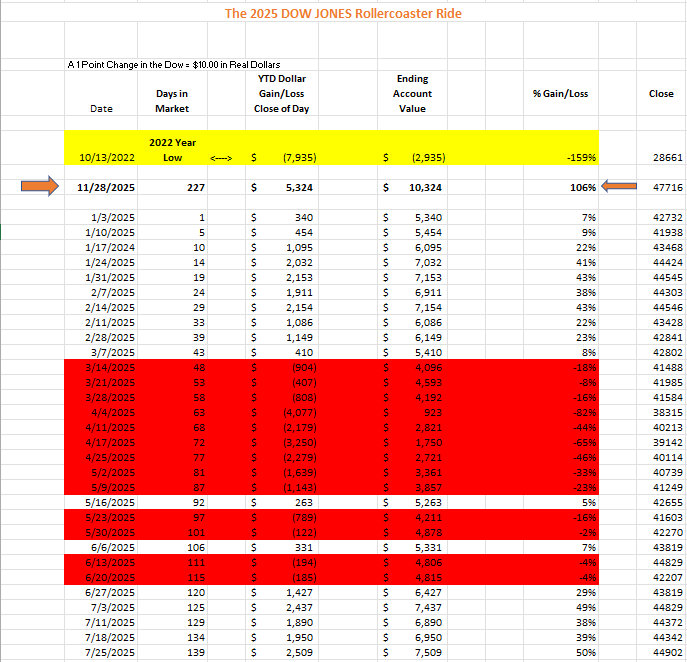687x662 pixels.
Task: Select the -159% gain/loss cell
Action: point(581,157)
